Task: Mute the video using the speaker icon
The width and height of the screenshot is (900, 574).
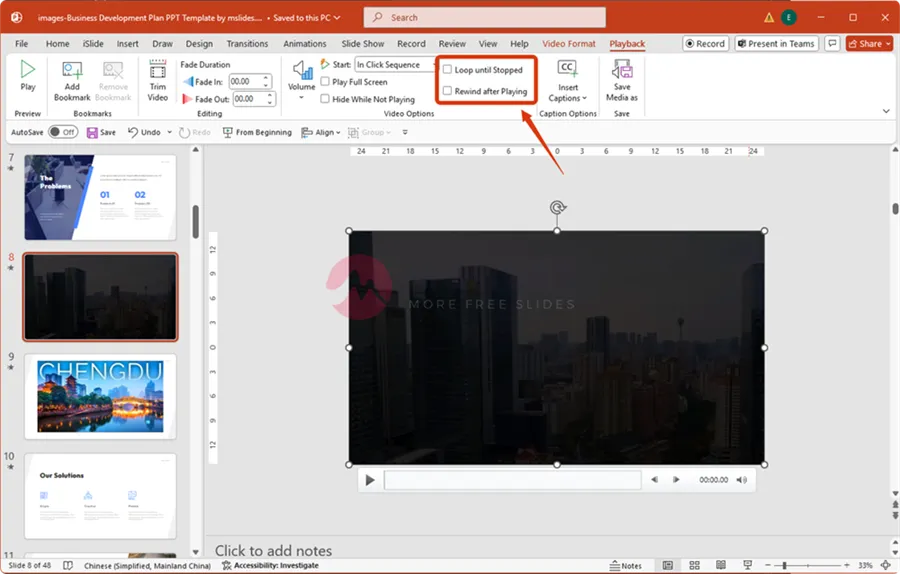Action: click(x=741, y=480)
